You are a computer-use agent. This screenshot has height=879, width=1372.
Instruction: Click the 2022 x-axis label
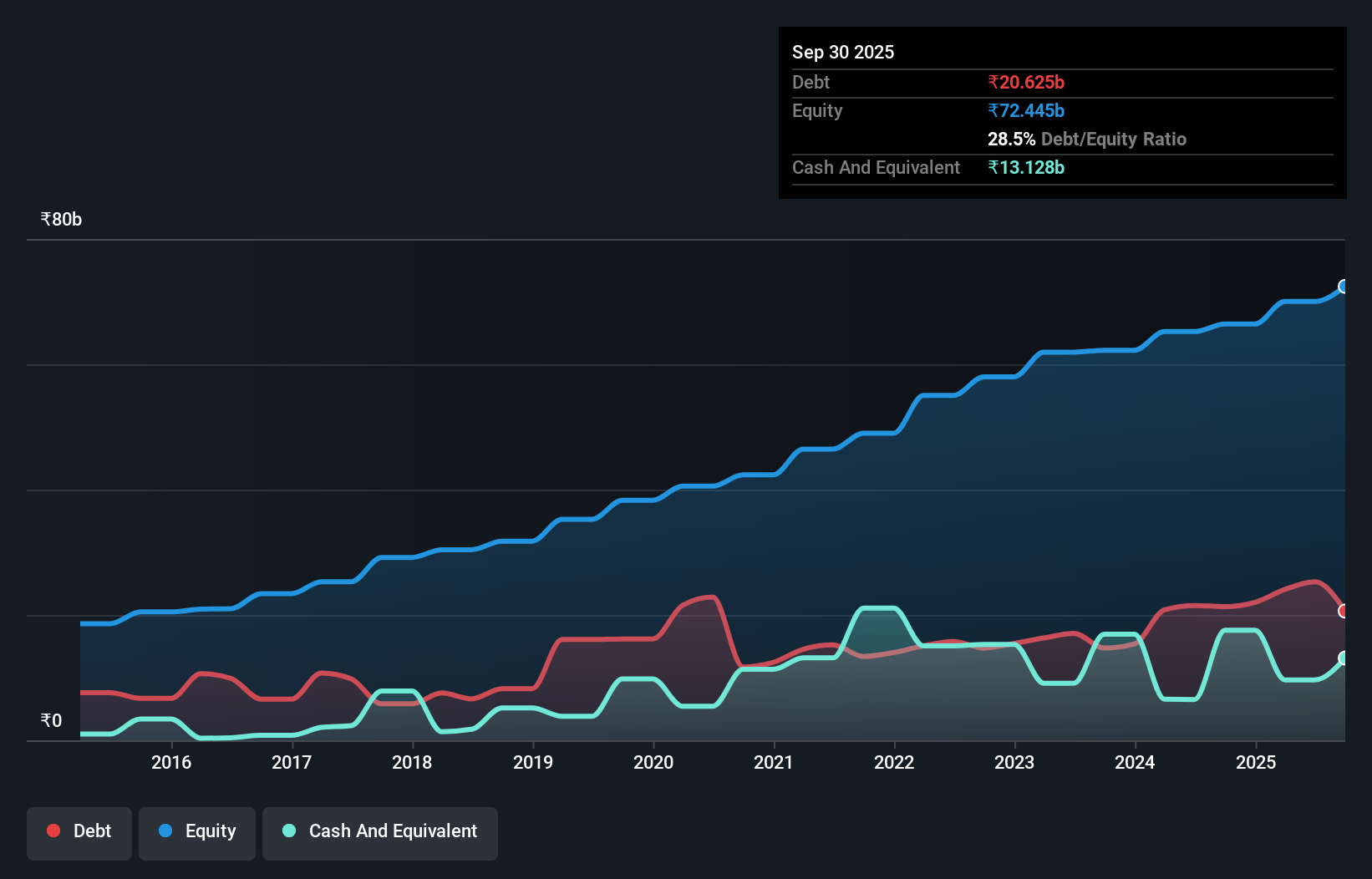(x=894, y=762)
